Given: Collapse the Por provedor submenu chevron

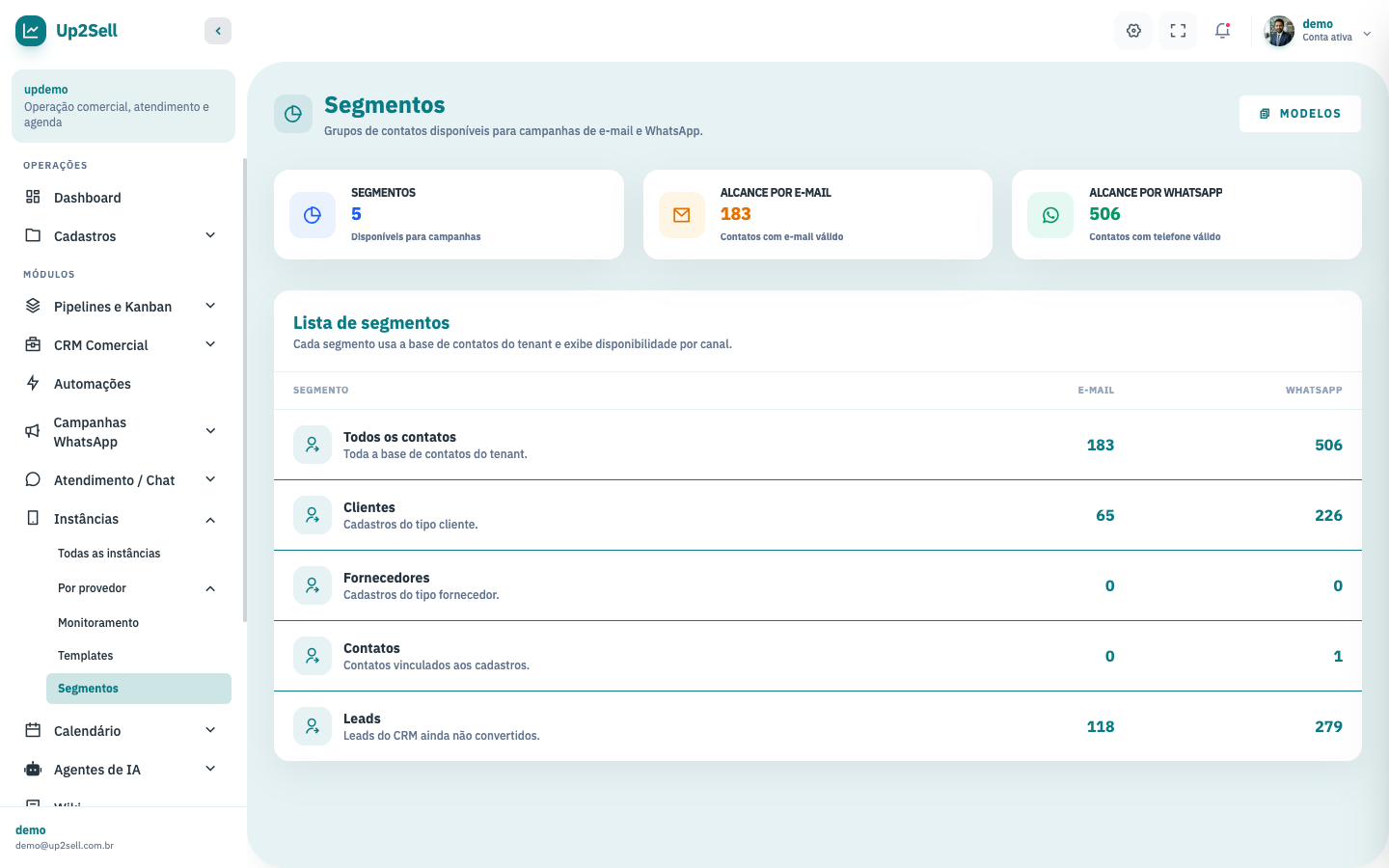Looking at the screenshot, I should tap(210, 588).
